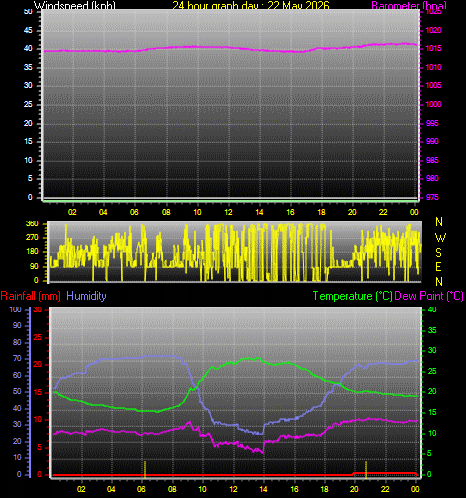Click the 06 hour label on top chart
This screenshot has width=466, height=498.
point(134,212)
